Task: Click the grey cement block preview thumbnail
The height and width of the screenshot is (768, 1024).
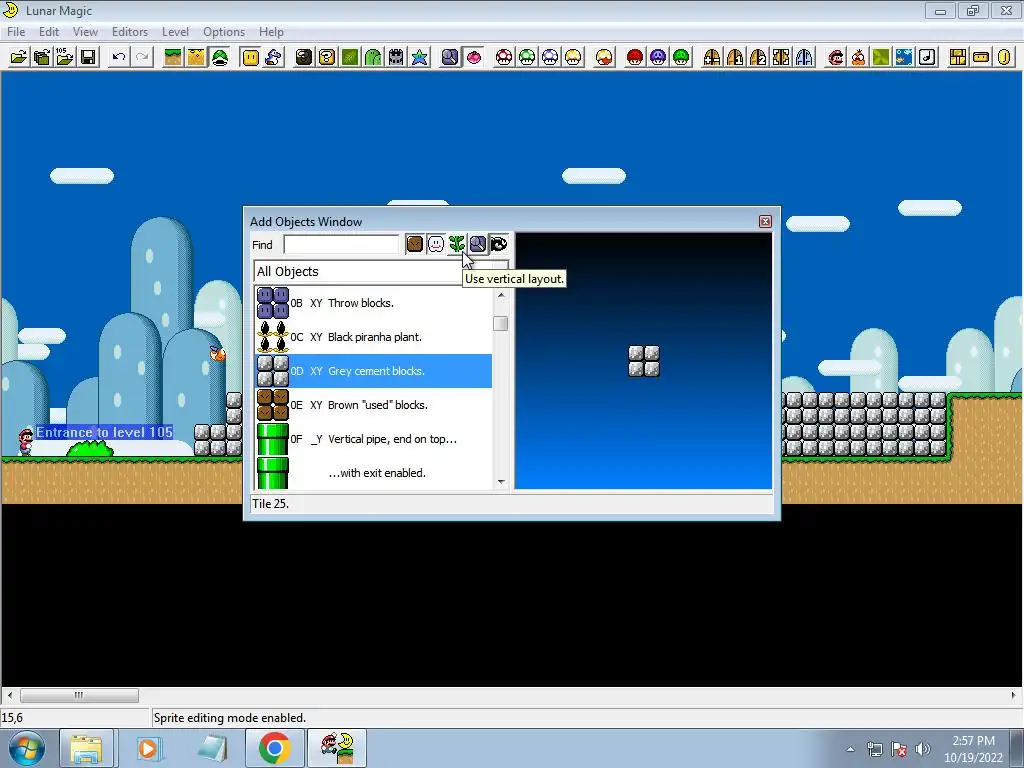Action: 644,361
